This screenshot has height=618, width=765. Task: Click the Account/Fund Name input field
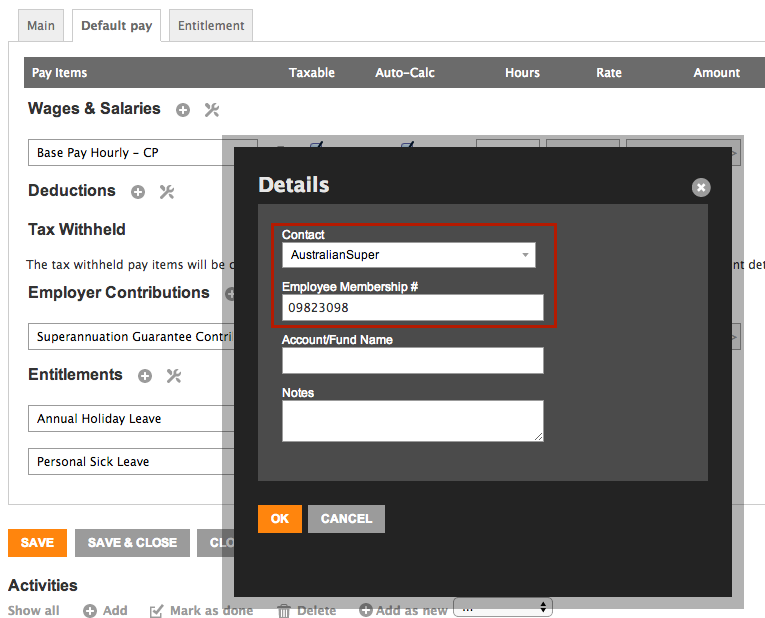pos(413,360)
